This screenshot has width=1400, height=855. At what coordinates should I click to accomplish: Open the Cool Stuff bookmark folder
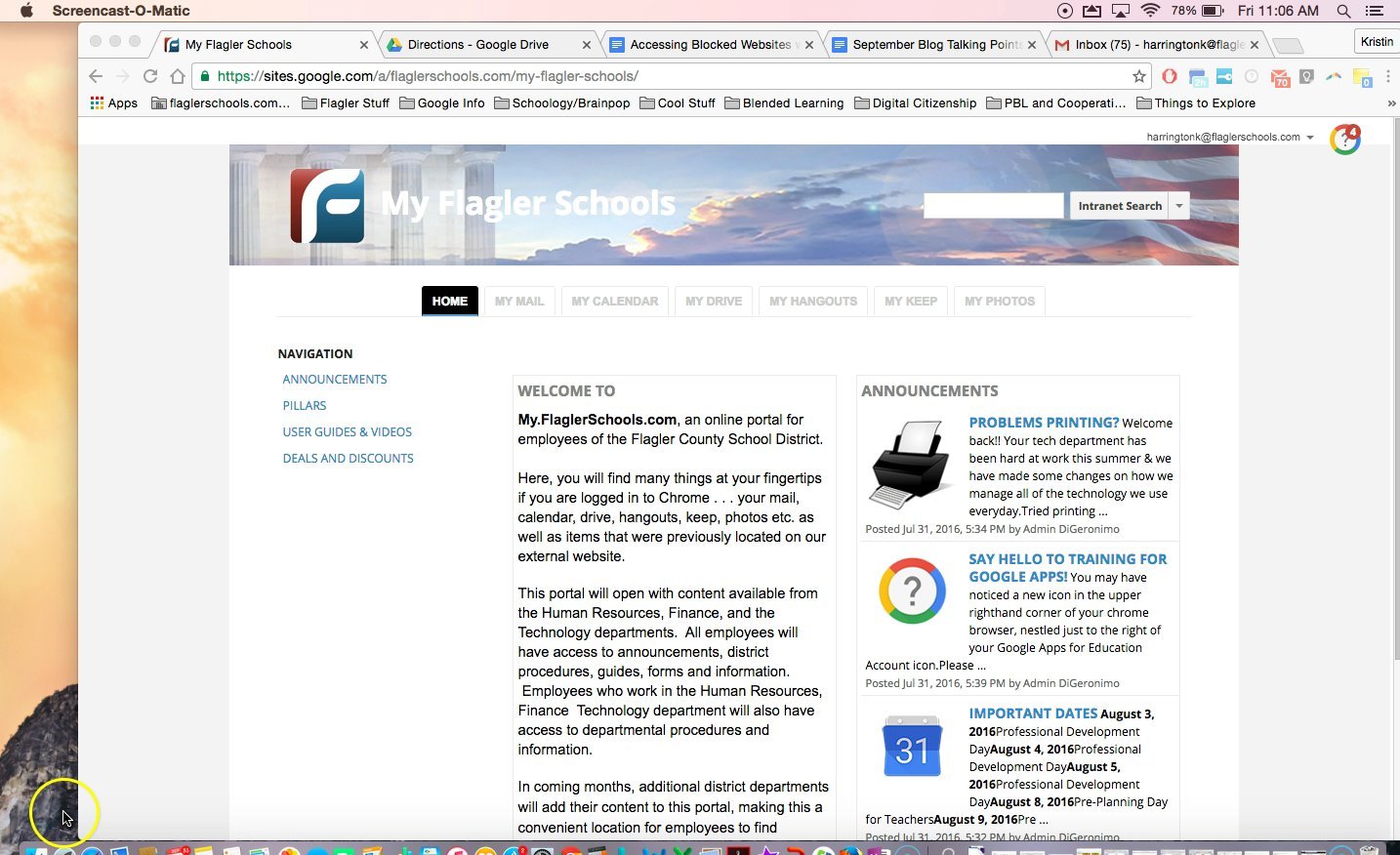678,102
